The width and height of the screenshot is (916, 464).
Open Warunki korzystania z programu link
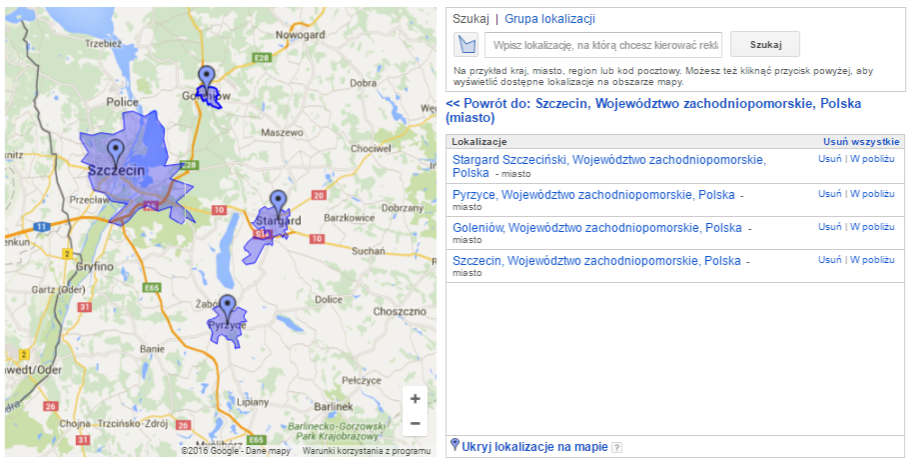coord(366,451)
